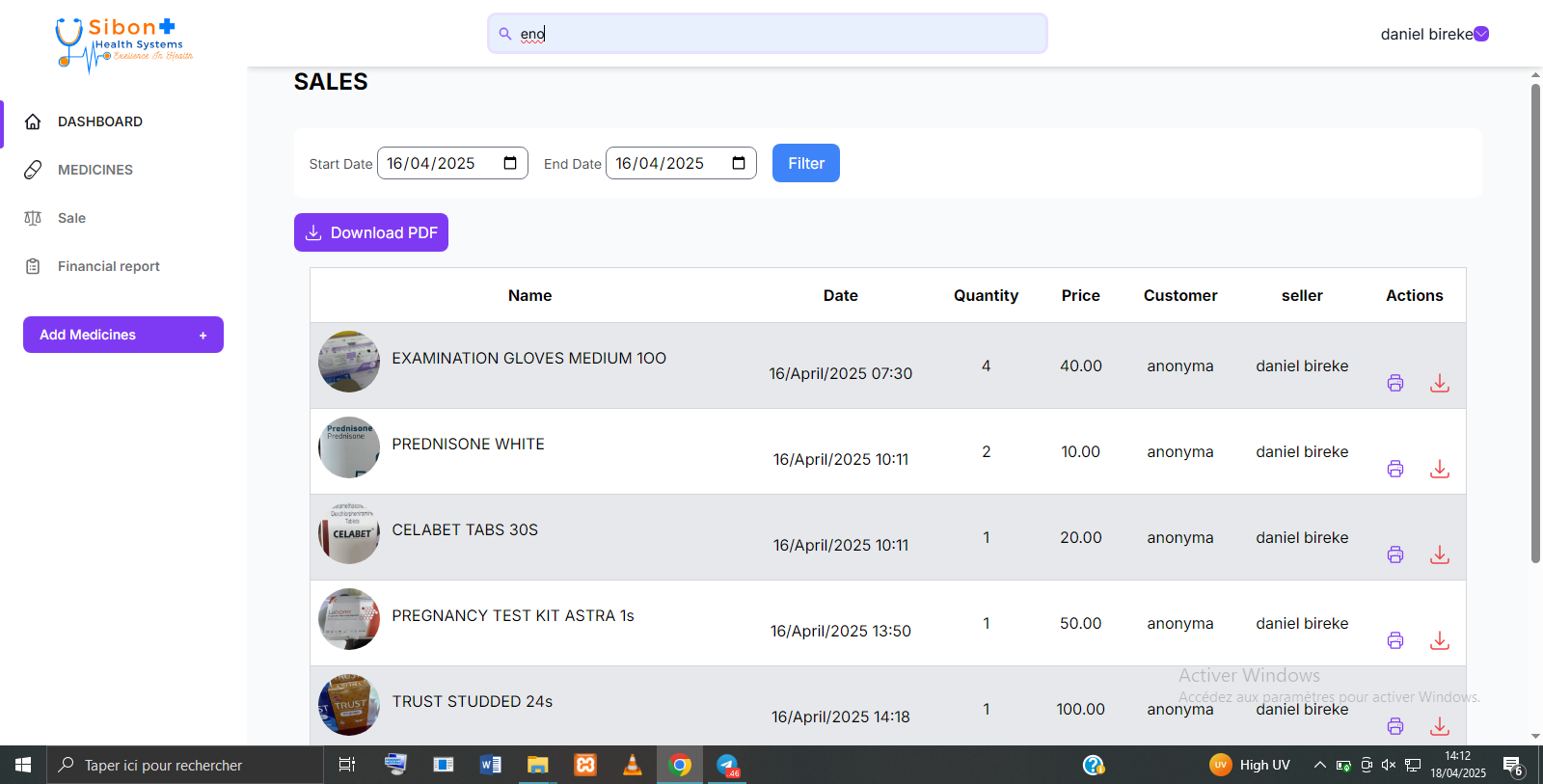Viewport: 1543px width, 784px height.
Task: Expand the daniel bireke user menu
Action: (x=1481, y=34)
